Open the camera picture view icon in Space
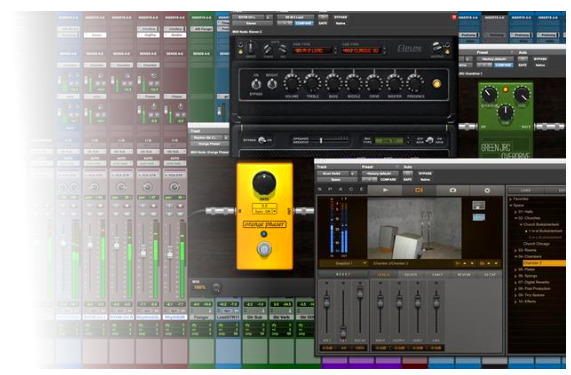The height and width of the screenshot is (375, 571). [453, 190]
